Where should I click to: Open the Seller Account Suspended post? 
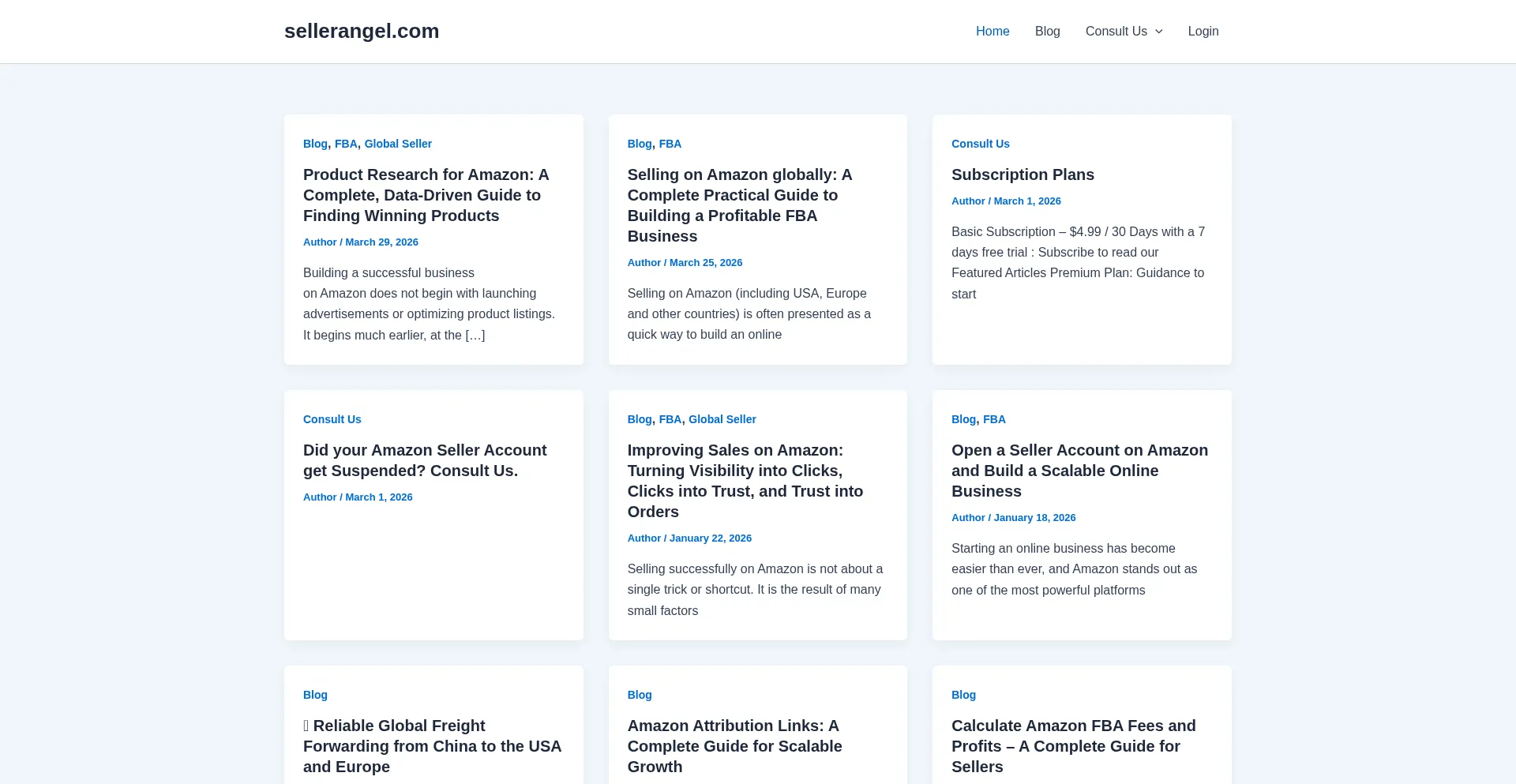[x=425, y=460]
